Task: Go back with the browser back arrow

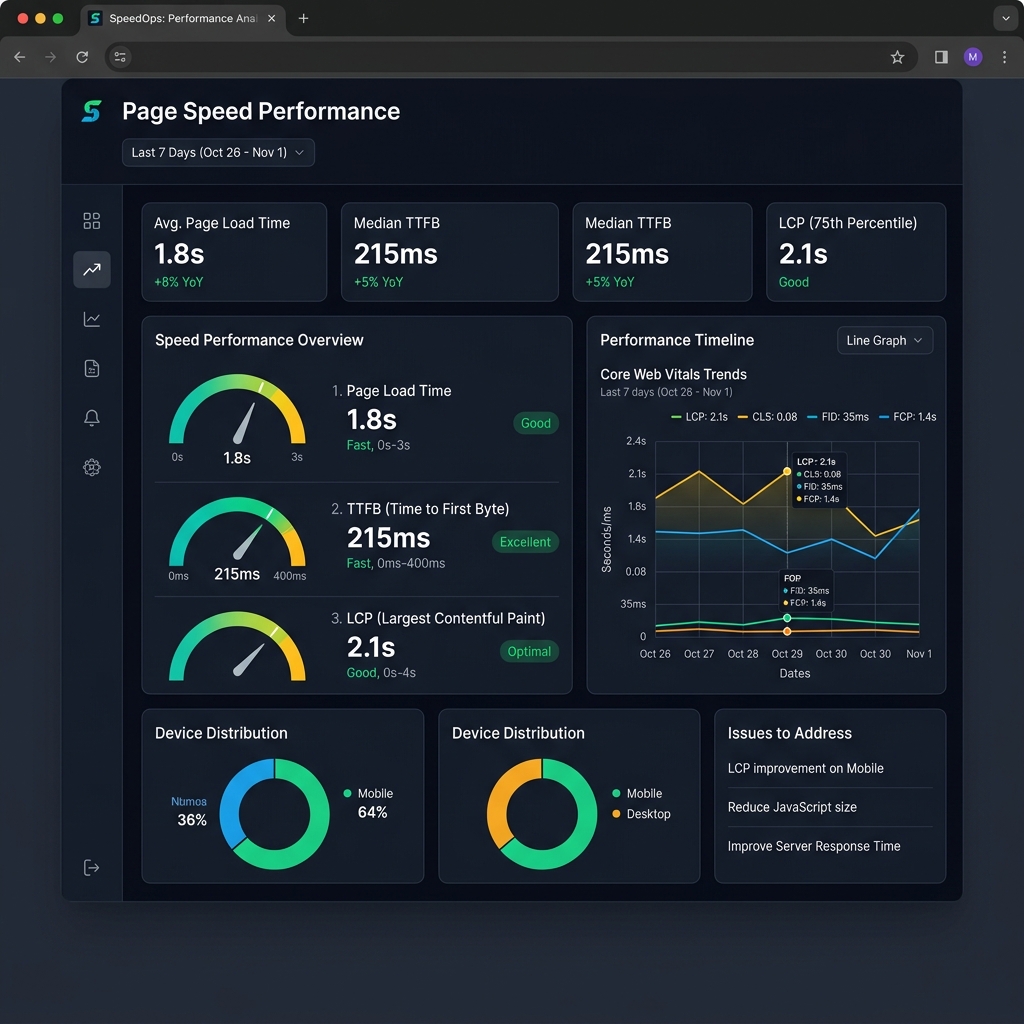Action: (x=20, y=57)
